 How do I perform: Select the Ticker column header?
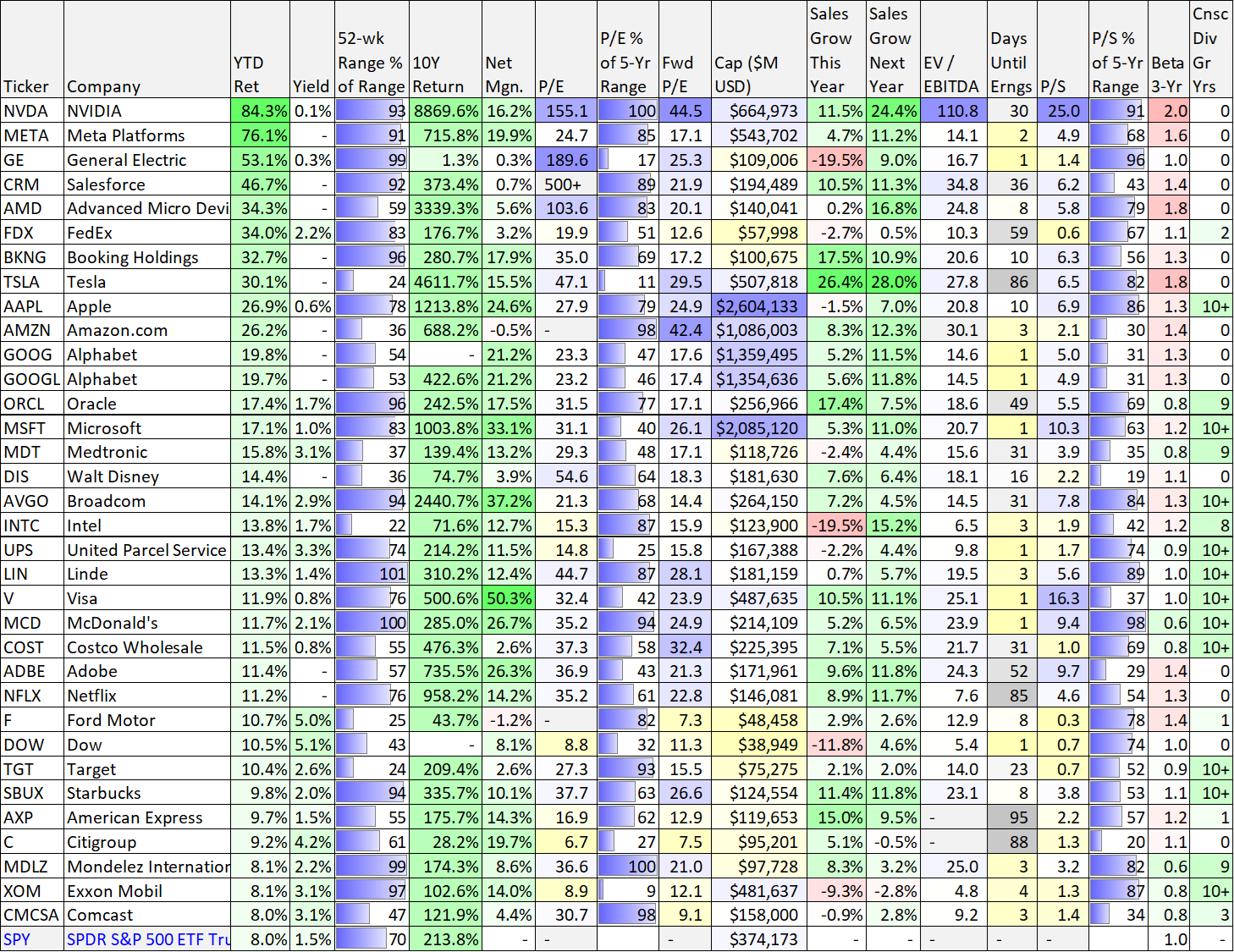[32, 49]
